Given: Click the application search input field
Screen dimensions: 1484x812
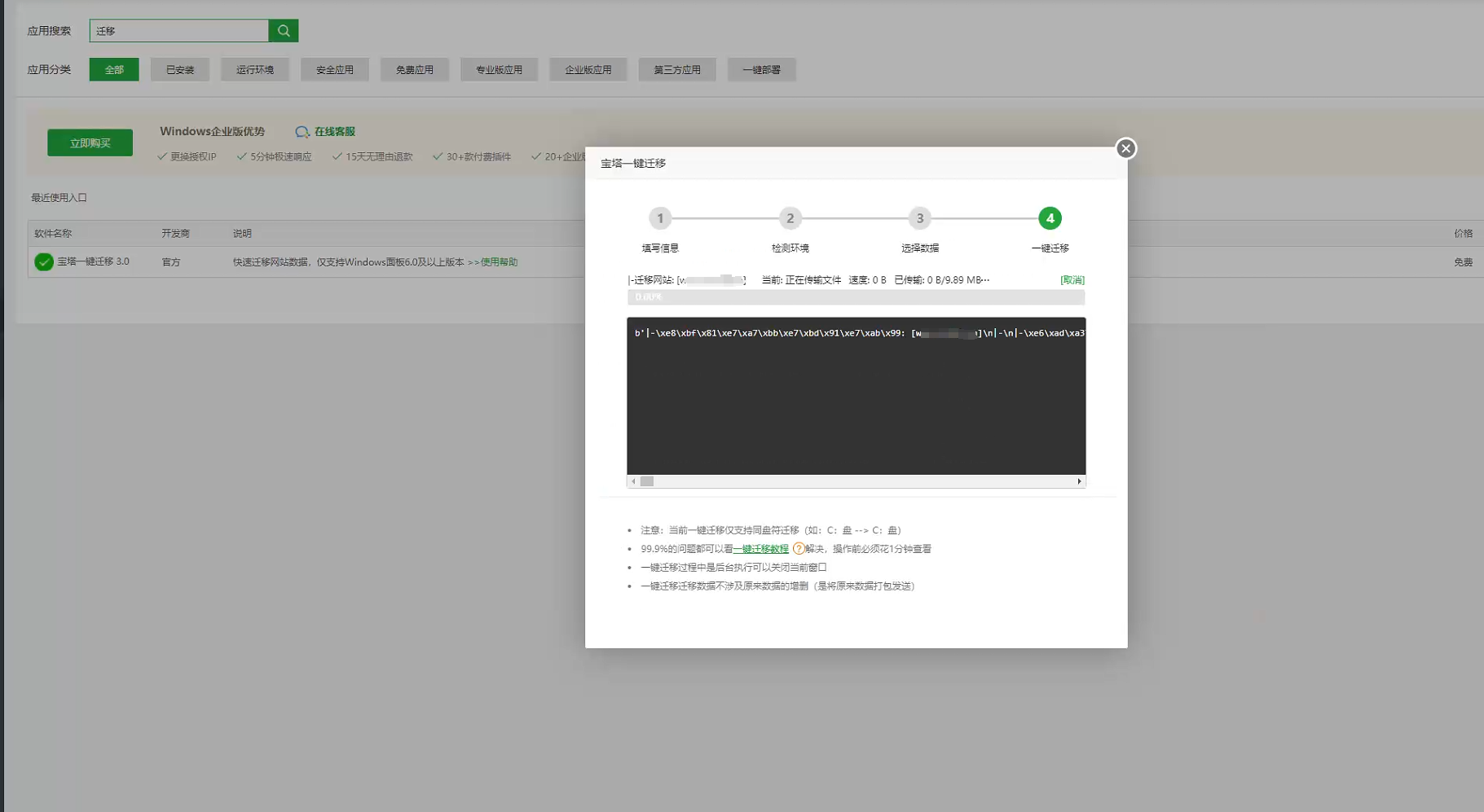Looking at the screenshot, I should point(179,31).
